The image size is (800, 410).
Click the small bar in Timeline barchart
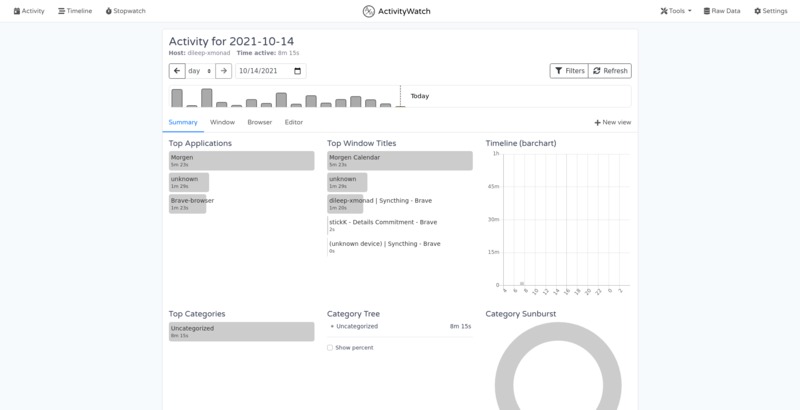click(522, 284)
